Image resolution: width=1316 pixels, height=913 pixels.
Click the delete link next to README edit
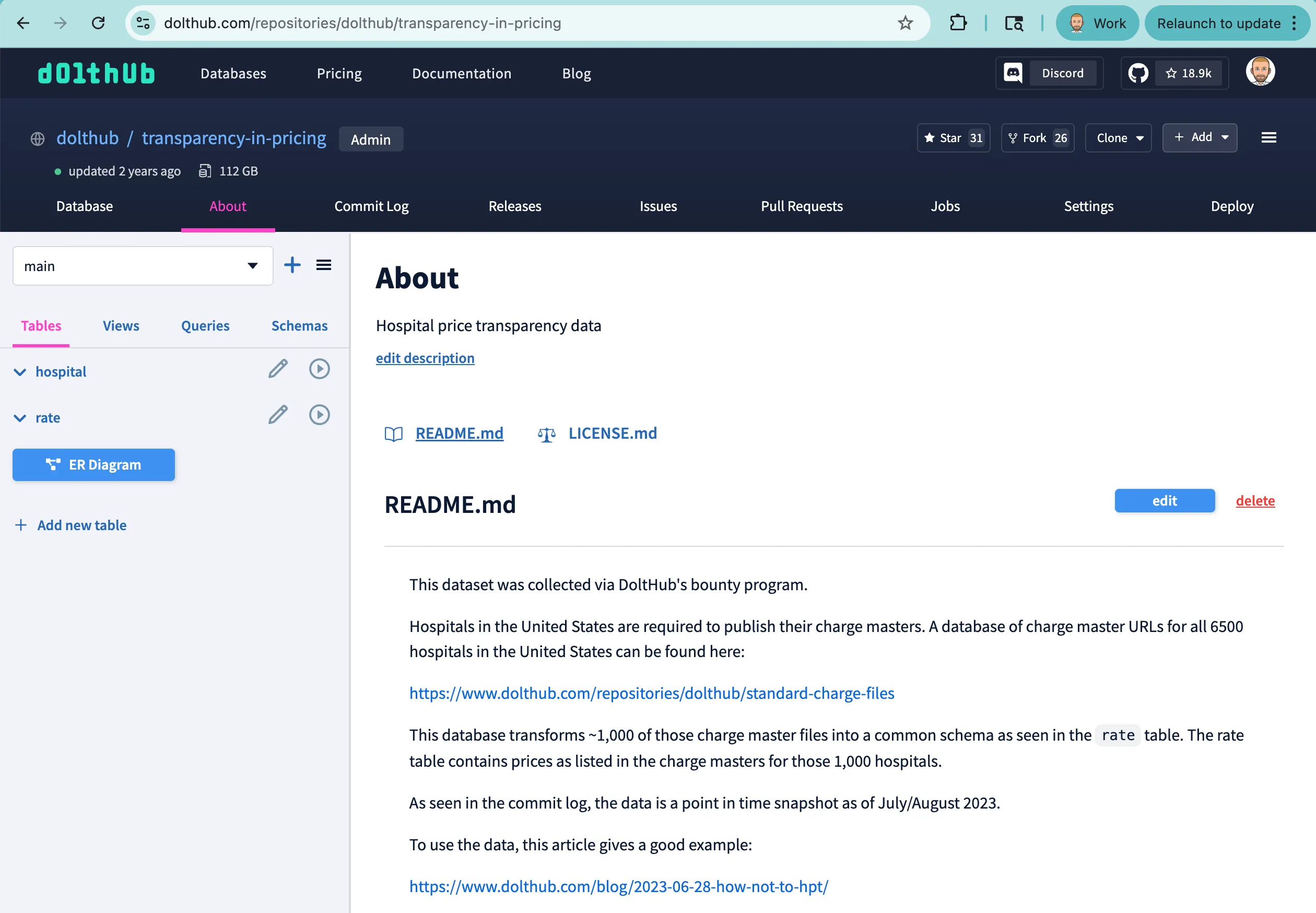coord(1255,500)
